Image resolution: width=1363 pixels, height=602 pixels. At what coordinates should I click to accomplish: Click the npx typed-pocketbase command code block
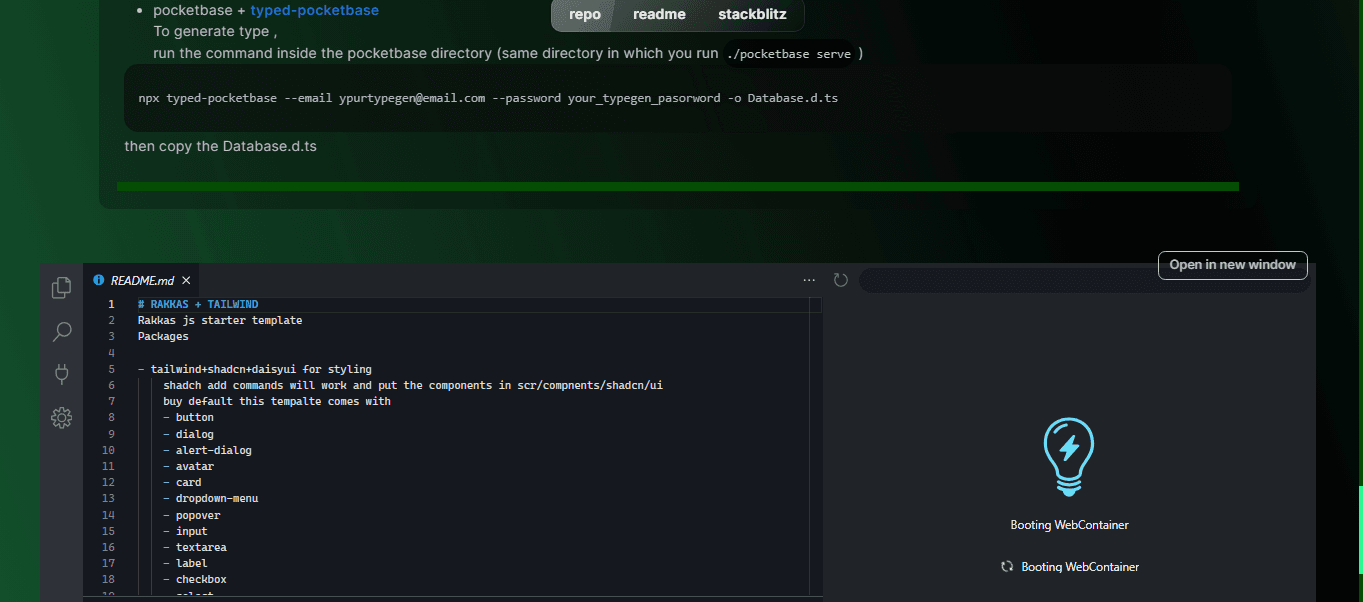pos(677,98)
